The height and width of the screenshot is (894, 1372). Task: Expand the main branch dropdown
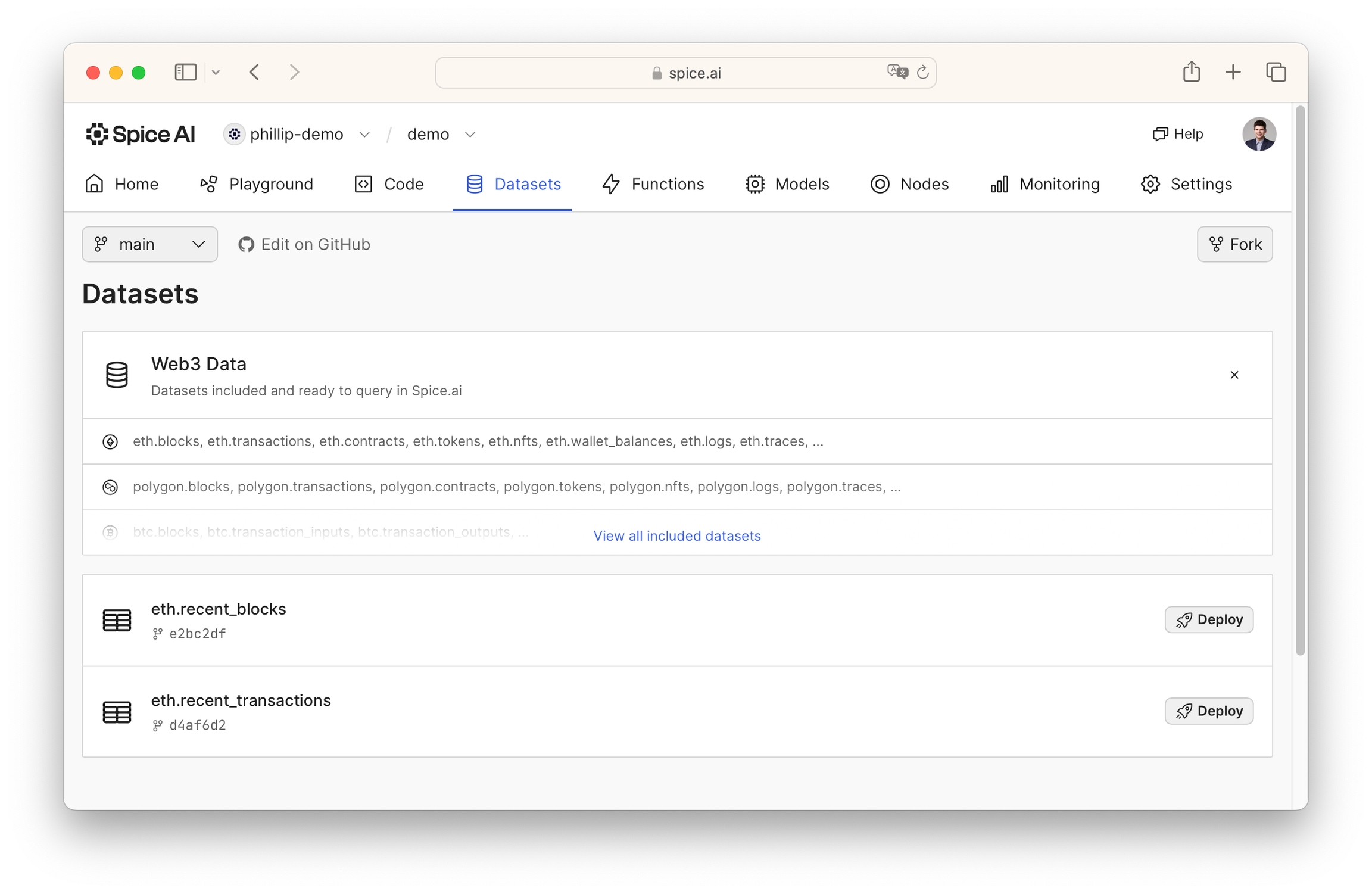[149, 244]
